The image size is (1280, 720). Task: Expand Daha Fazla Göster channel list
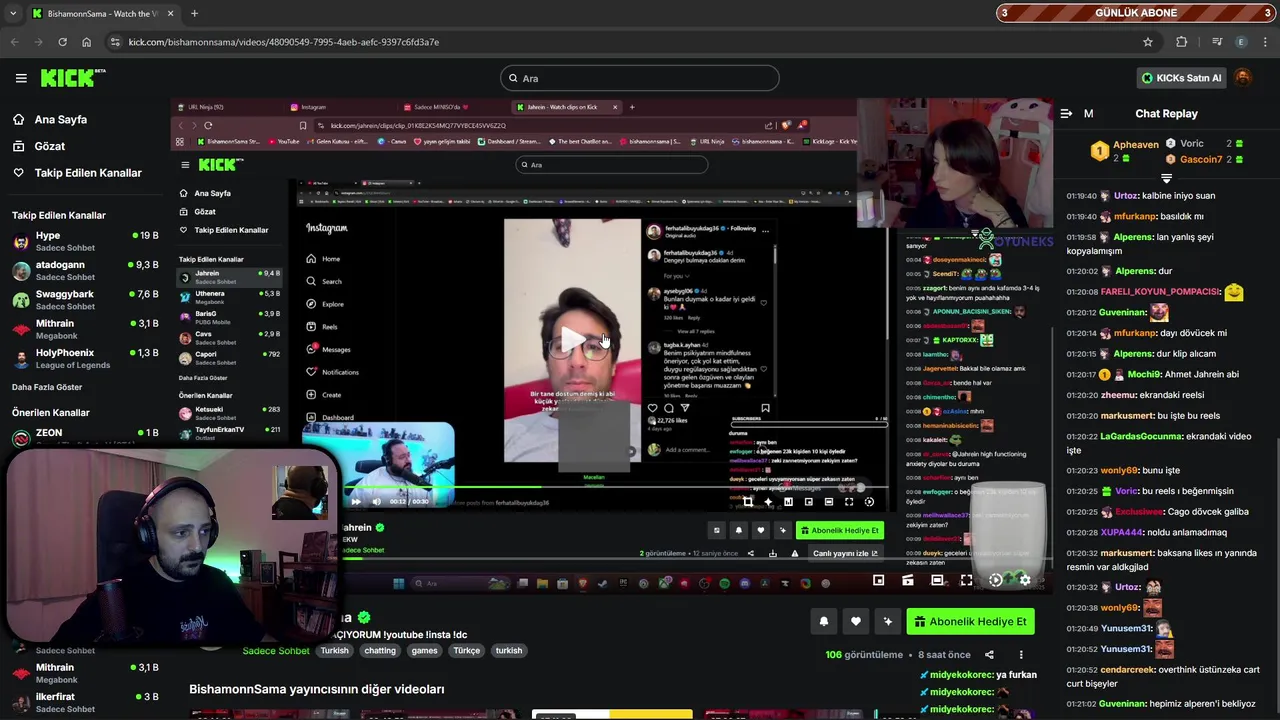[x=47, y=387]
